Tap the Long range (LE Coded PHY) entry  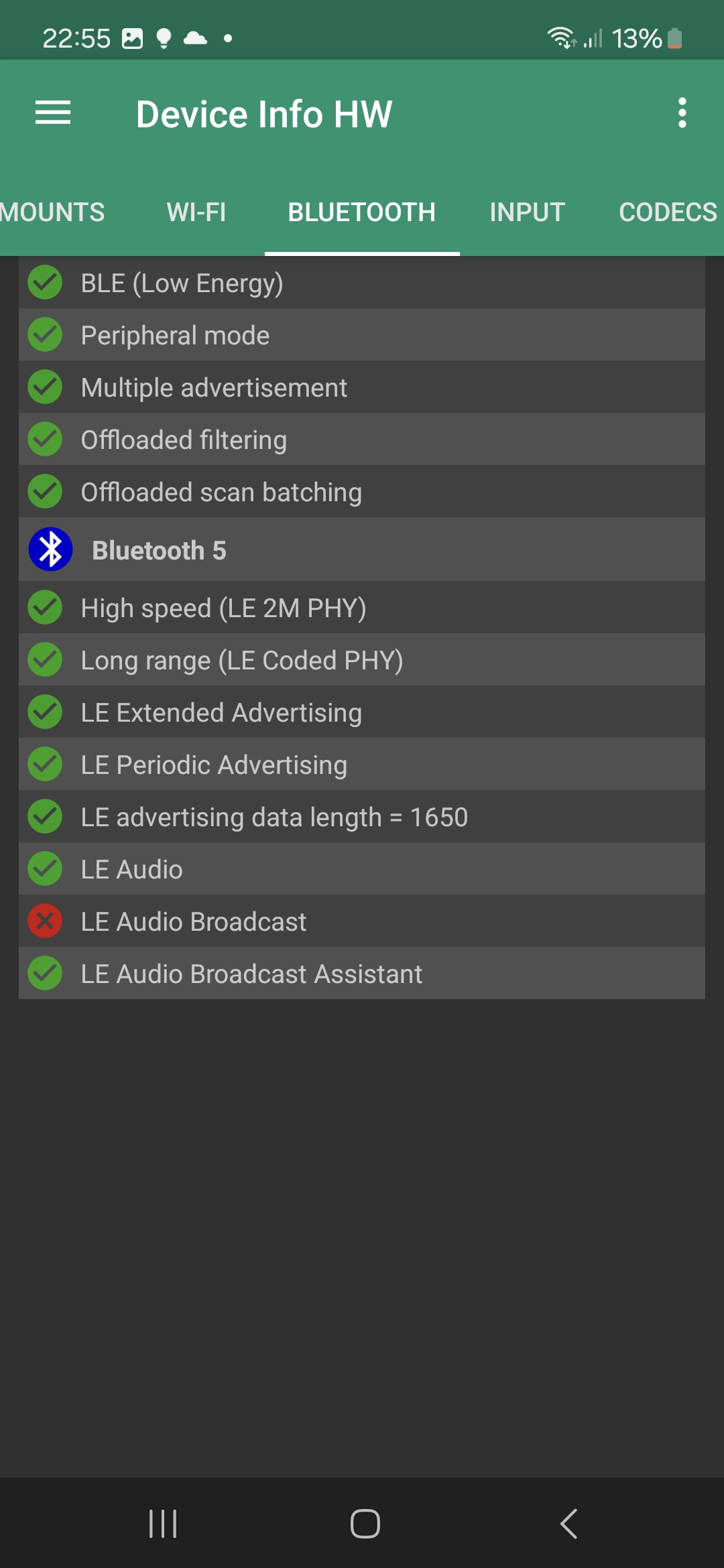click(362, 660)
